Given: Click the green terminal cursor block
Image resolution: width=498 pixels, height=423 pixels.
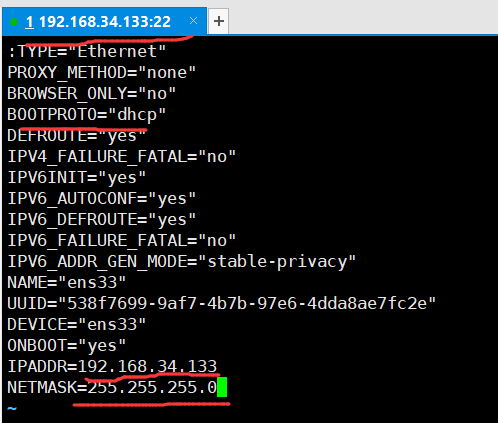Looking at the screenshot, I should (x=222, y=387).
